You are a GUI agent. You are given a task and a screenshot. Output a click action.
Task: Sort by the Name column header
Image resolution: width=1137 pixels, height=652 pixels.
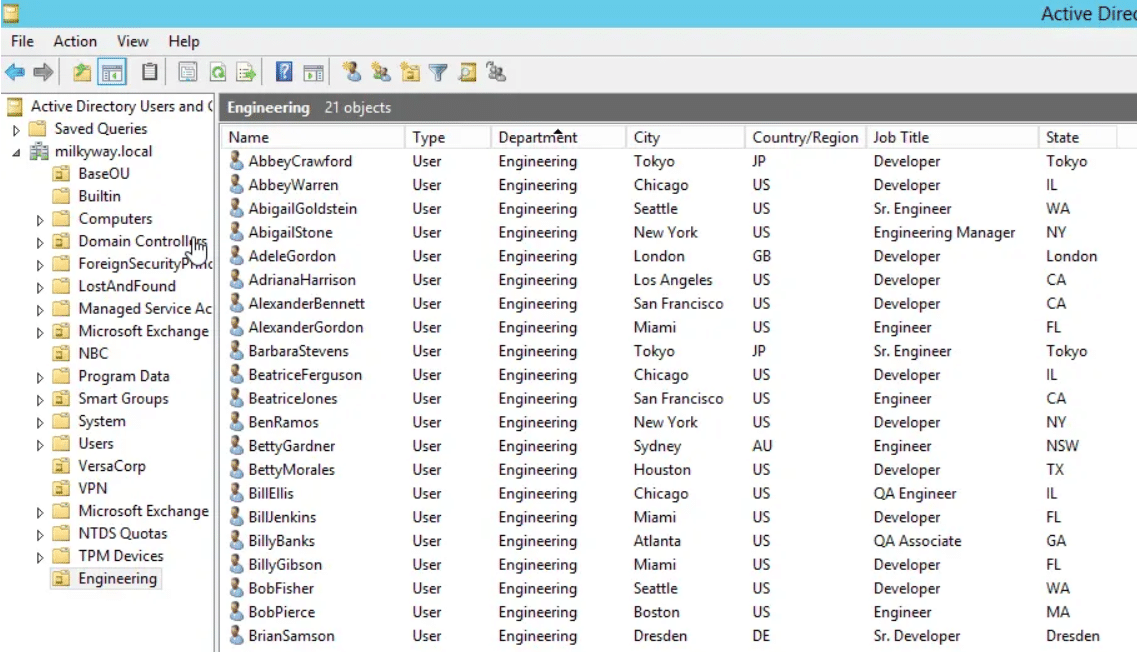pyautogui.click(x=313, y=137)
